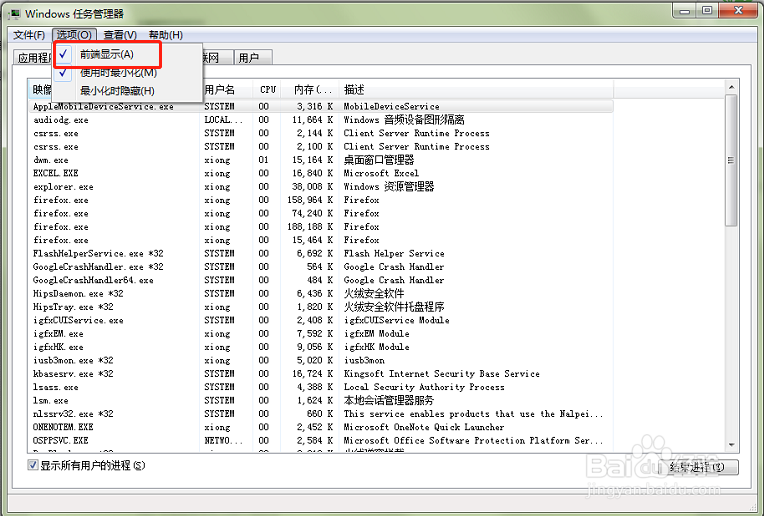Select the igfxCUIService.exe process
Screen dimensions: 764x516
(x=321, y=320)
